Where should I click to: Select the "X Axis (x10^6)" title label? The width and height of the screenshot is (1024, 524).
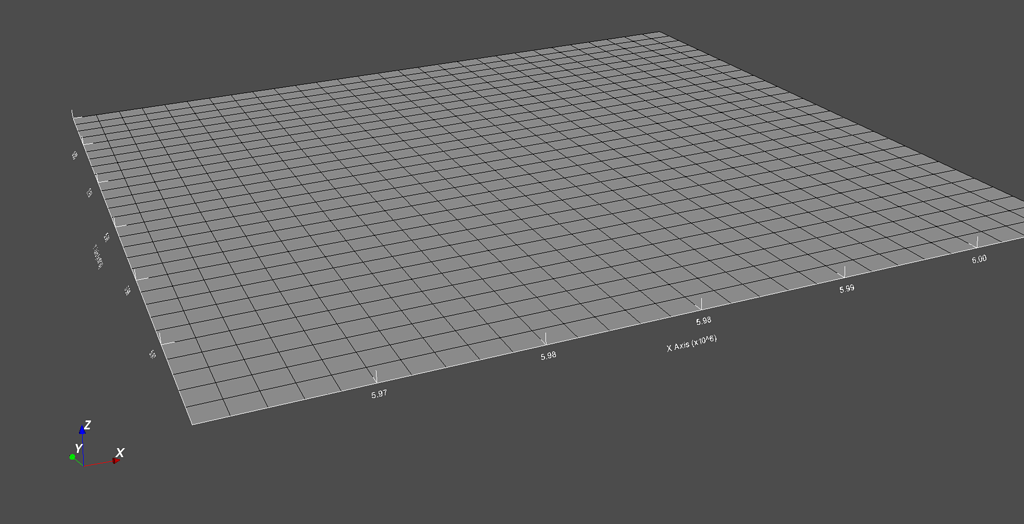[691, 344]
